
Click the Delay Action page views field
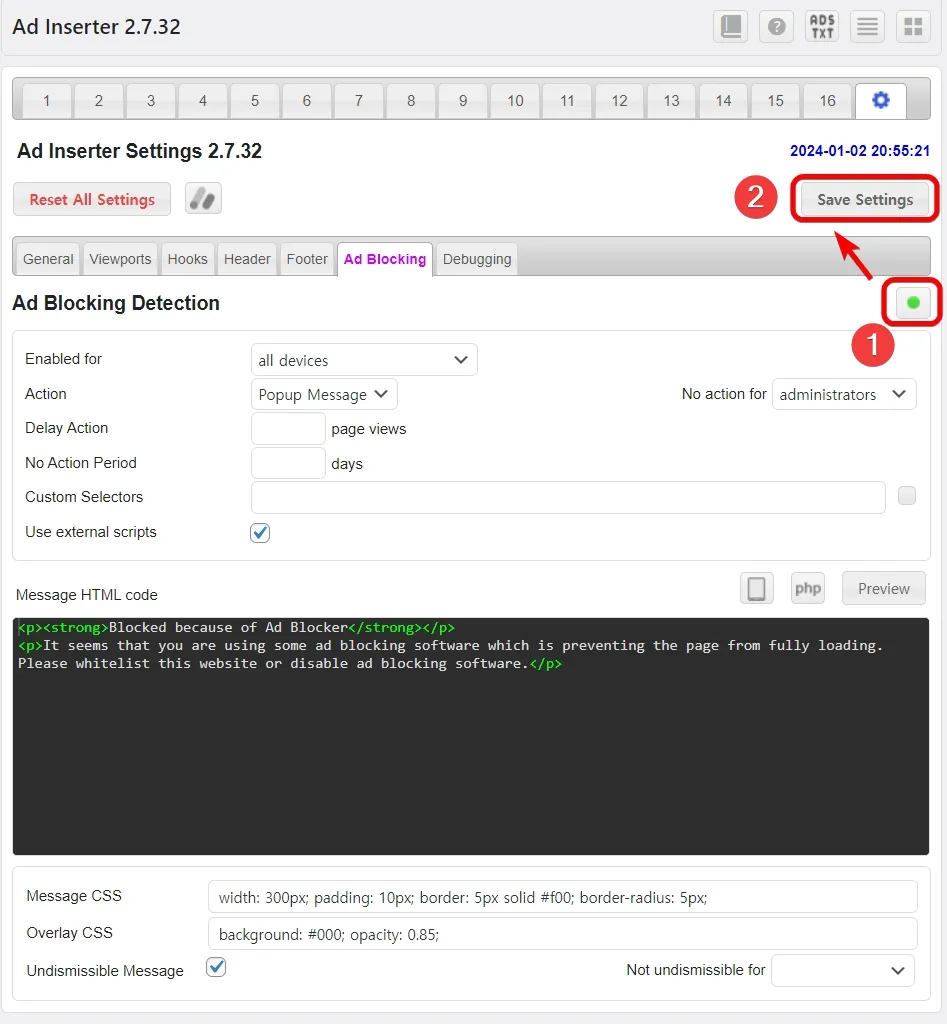coord(288,429)
